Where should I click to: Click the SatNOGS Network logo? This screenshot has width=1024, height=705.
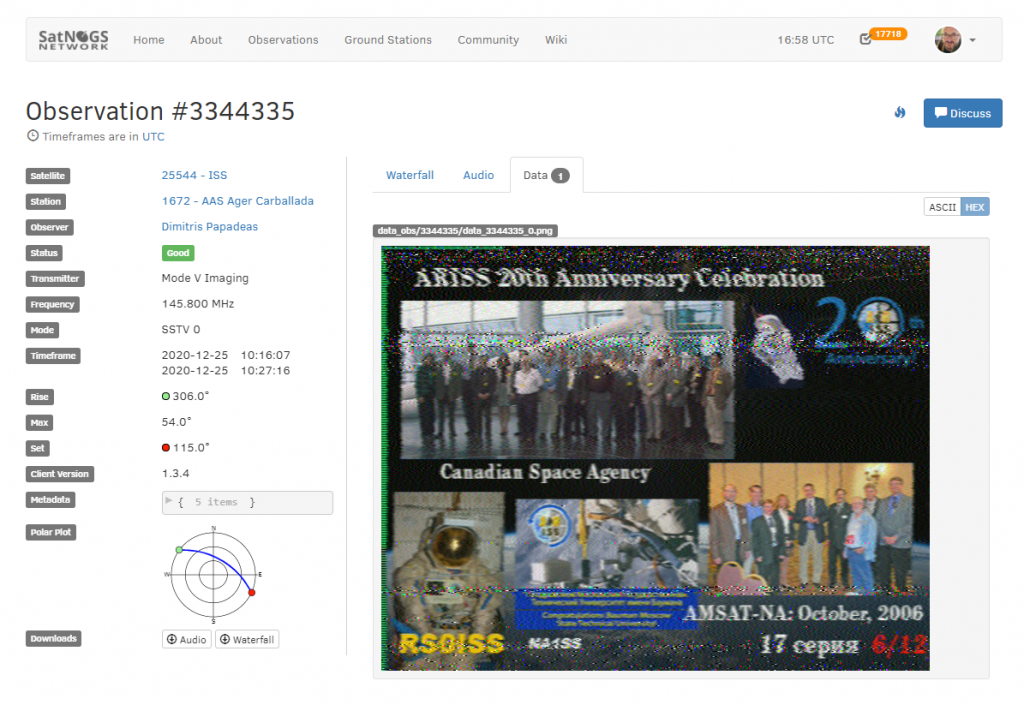point(73,40)
